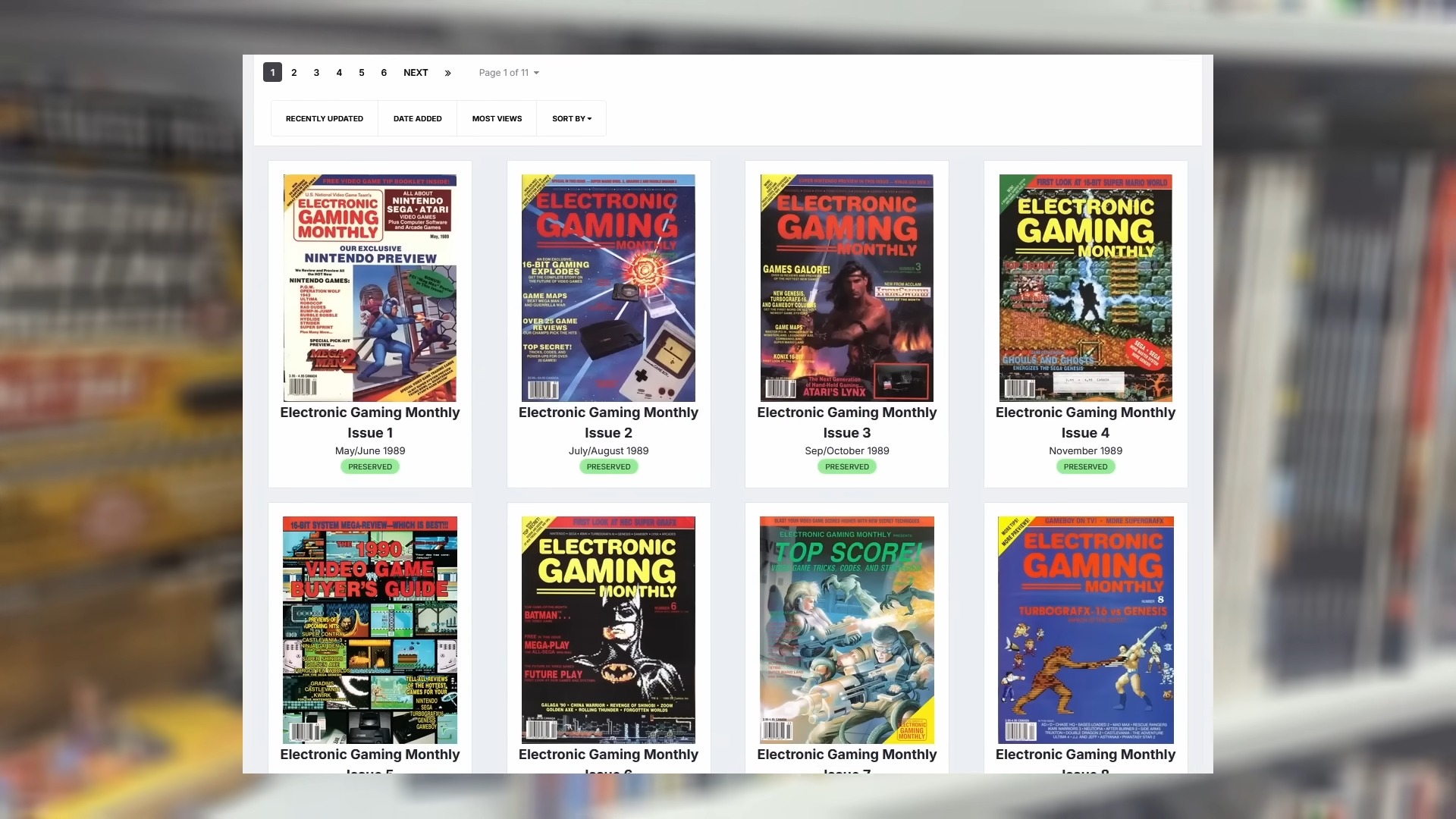Select current page number 1
The height and width of the screenshot is (819, 1456).
pos(272,73)
